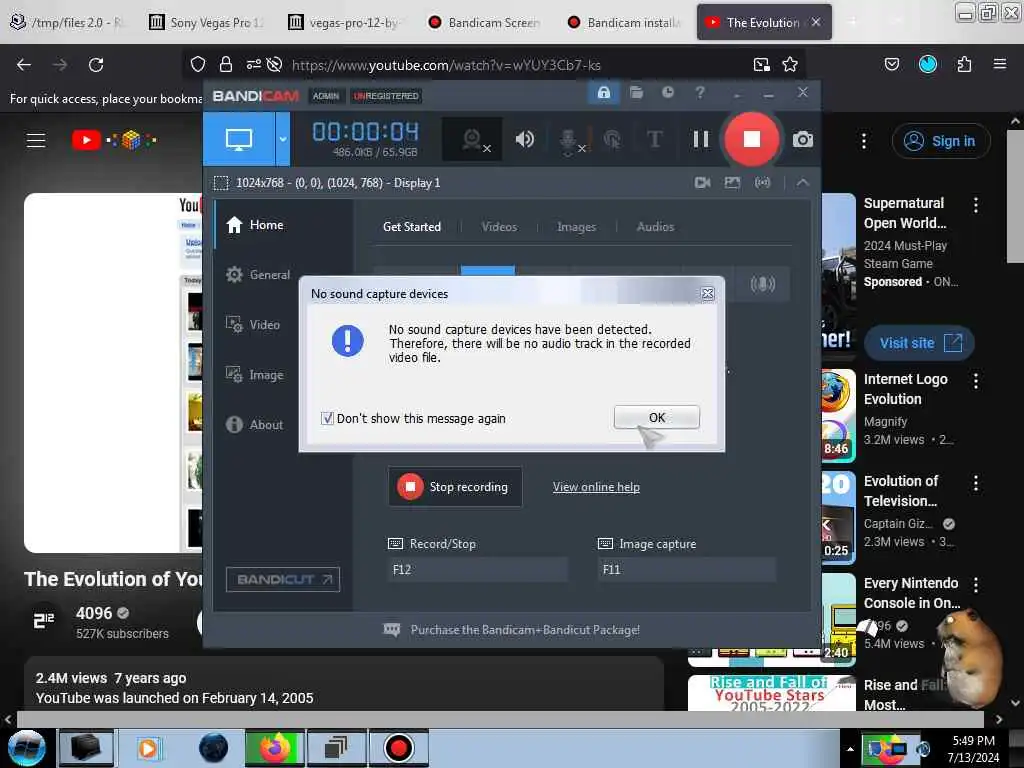Switch to Bandicam Screen browser tab
The height and width of the screenshot is (768, 1024).
coord(484,23)
